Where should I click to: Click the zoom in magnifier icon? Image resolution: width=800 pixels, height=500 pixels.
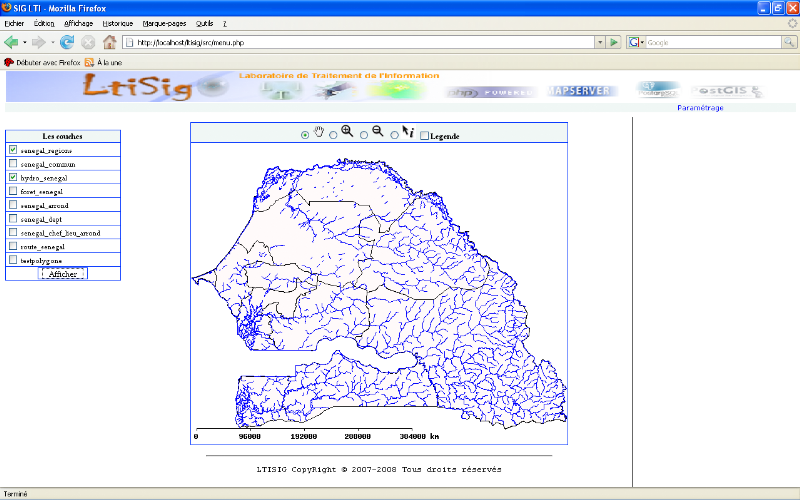pos(347,132)
